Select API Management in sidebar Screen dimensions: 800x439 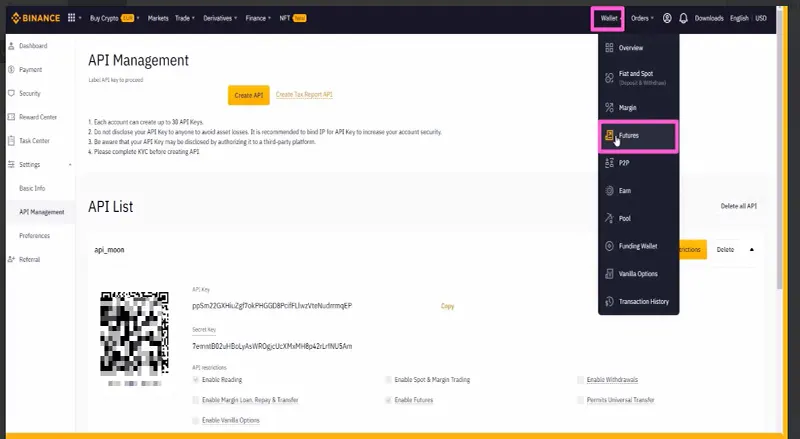coord(42,212)
